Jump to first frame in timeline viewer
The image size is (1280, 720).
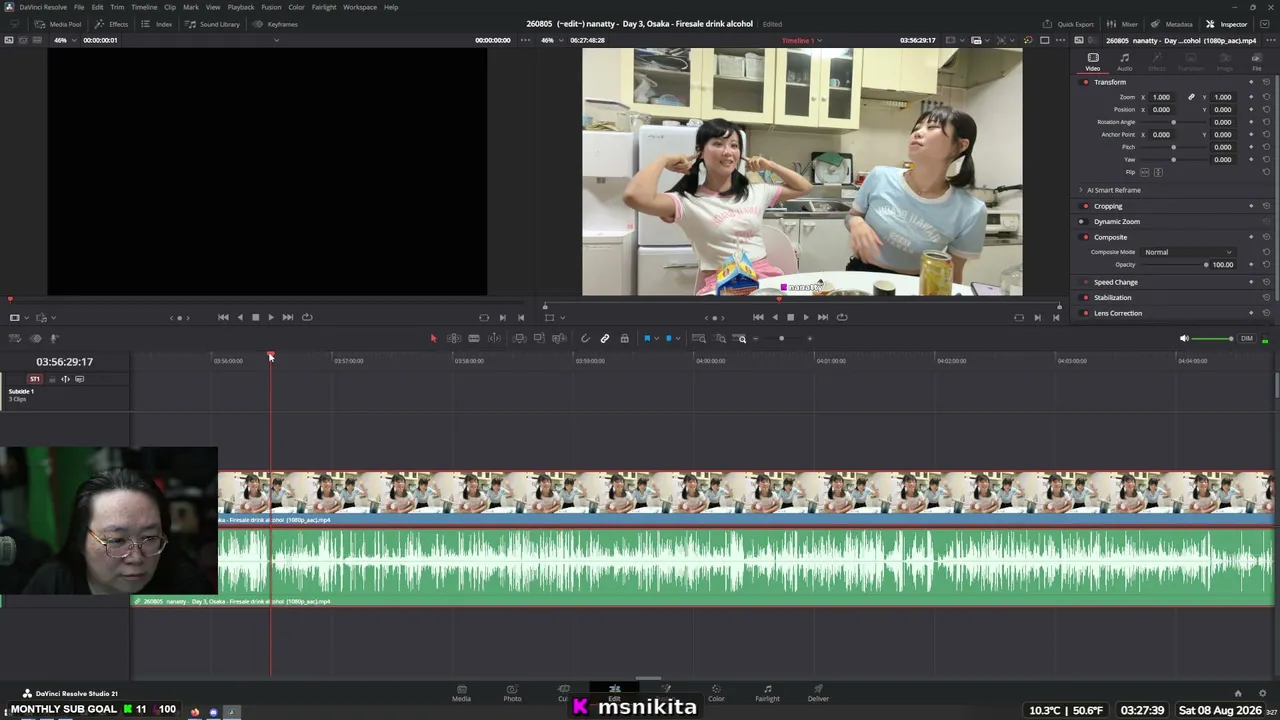coord(758,317)
